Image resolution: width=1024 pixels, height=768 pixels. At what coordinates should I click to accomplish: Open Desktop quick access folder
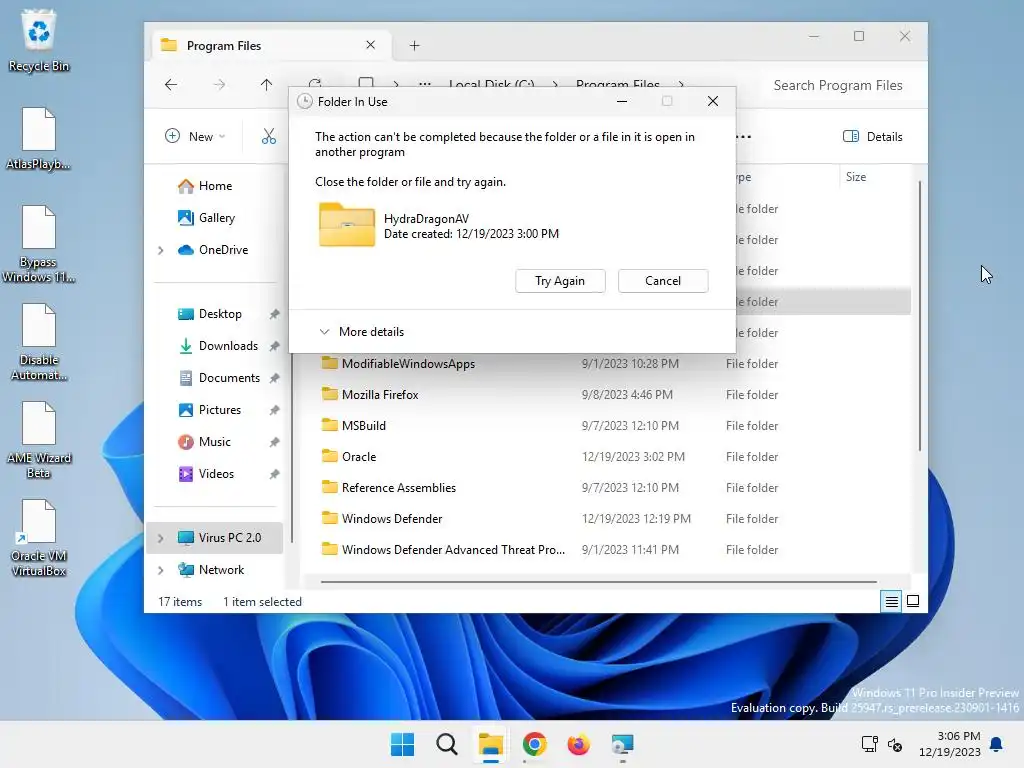(x=210, y=314)
